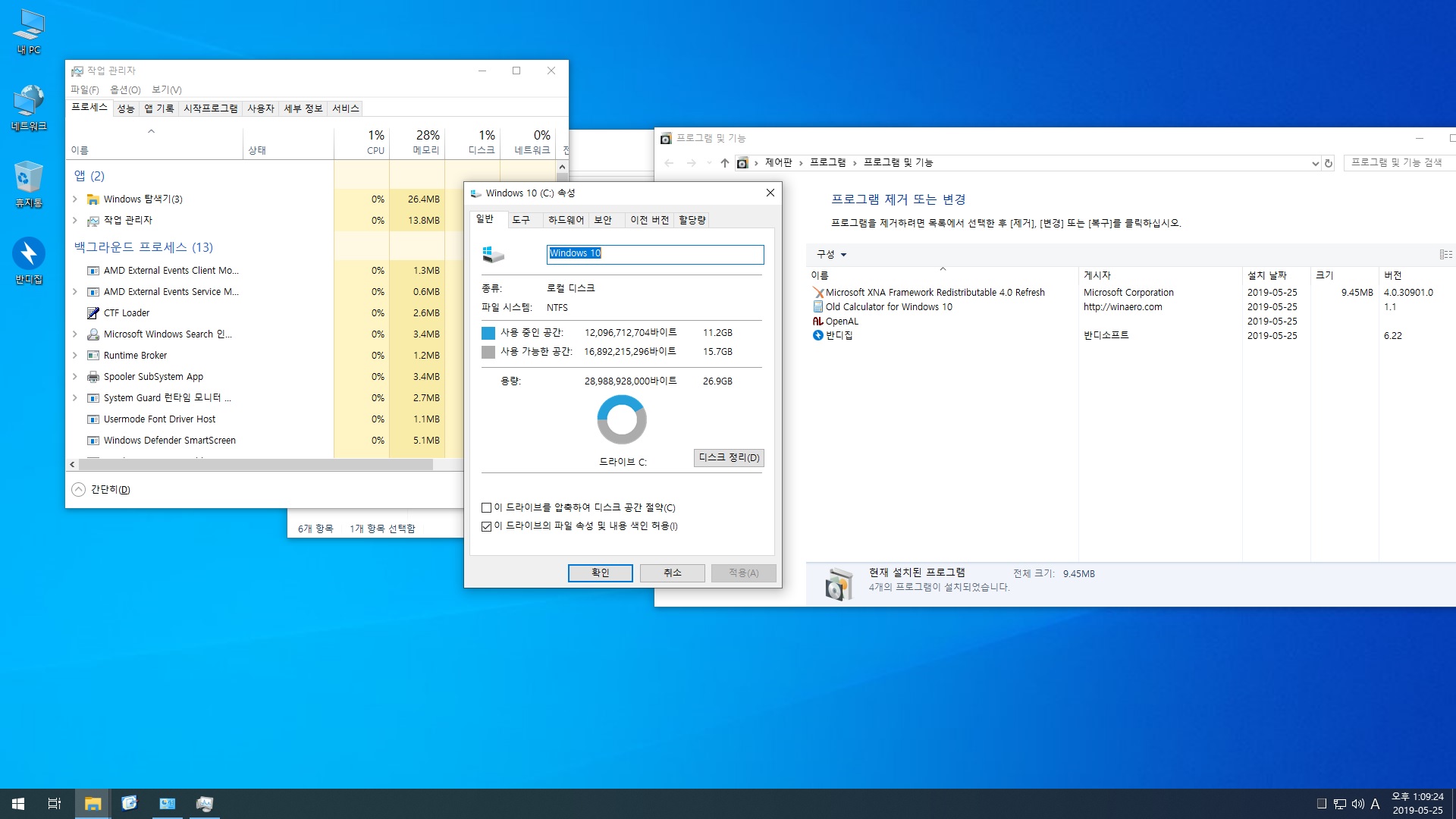Open the 휴지통 recycle bin icon

(x=29, y=184)
